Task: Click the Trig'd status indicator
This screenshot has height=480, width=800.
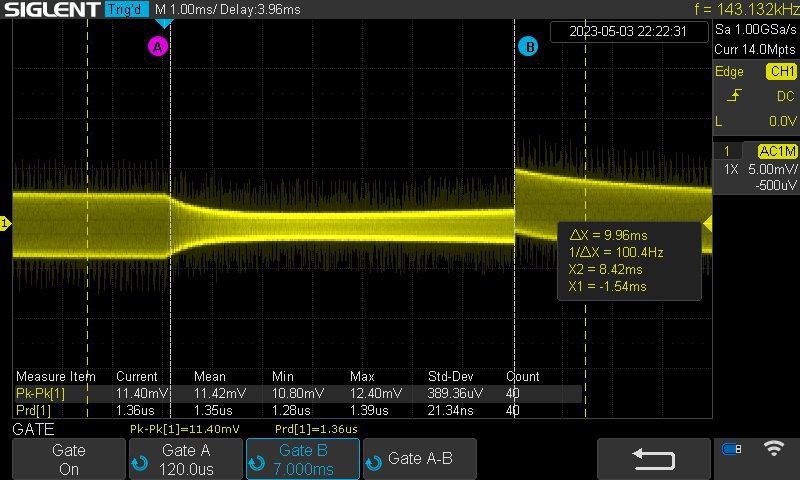Action: point(127,9)
